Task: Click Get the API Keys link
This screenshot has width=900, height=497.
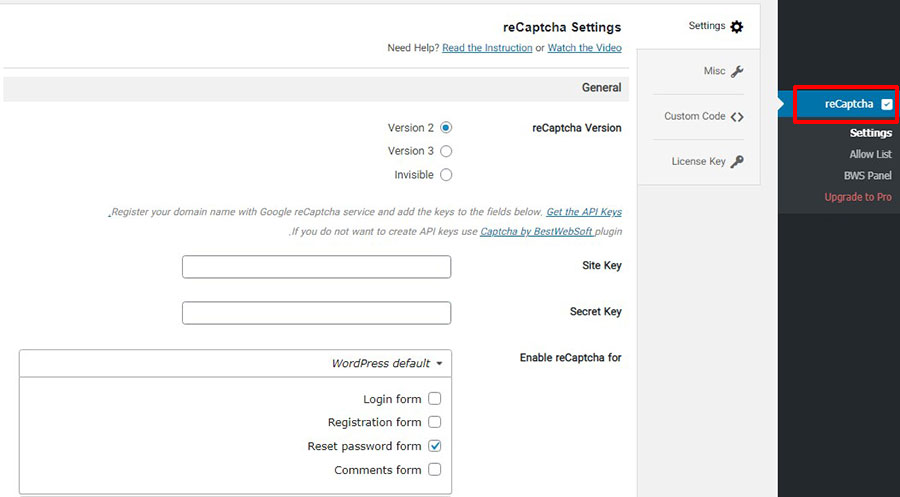Action: pos(584,212)
